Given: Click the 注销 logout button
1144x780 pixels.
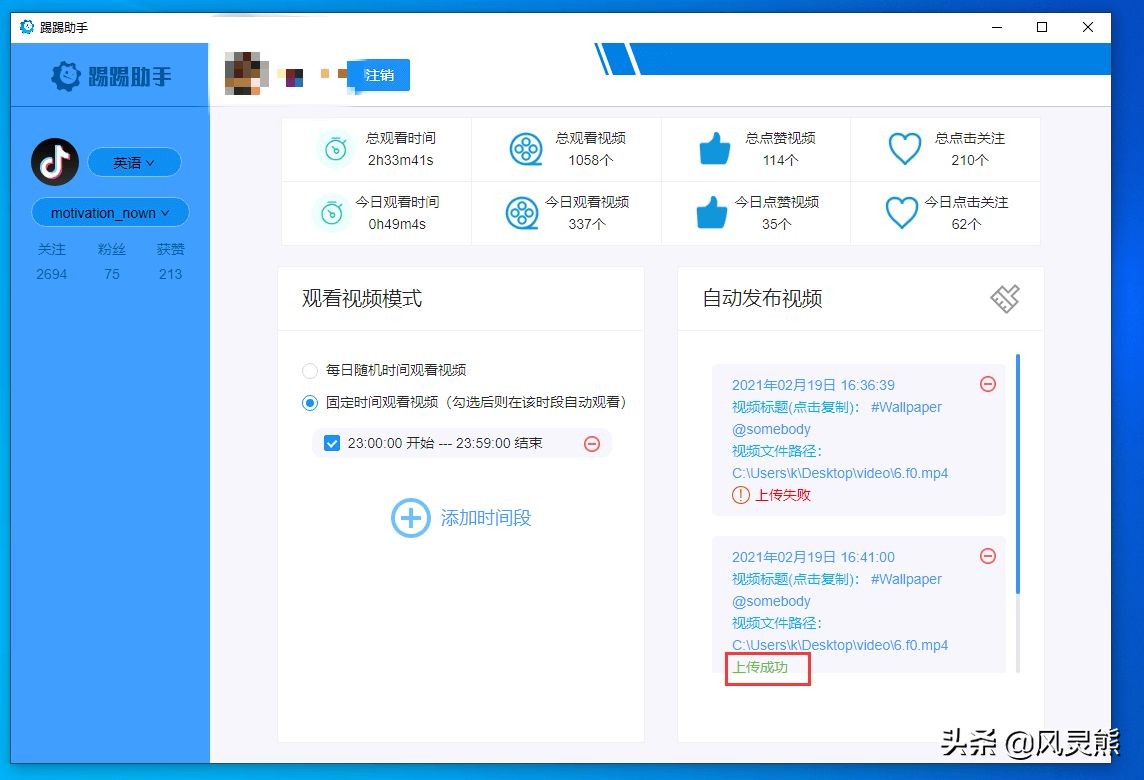Looking at the screenshot, I should tap(378, 74).
